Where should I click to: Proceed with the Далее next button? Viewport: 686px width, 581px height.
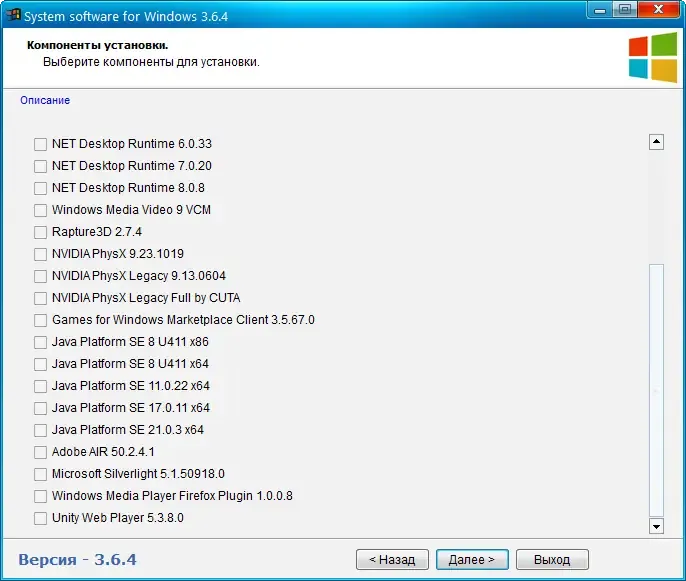[x=472, y=560]
